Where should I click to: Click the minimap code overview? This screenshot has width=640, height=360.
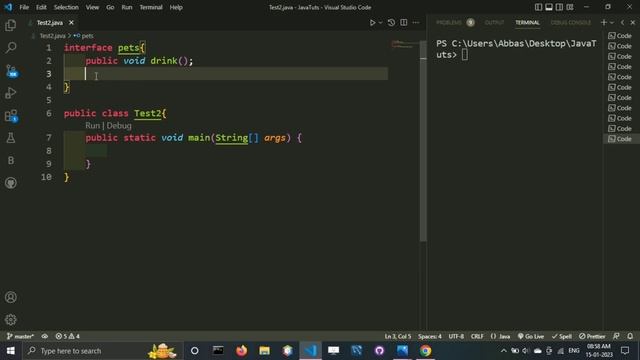(x=403, y=44)
